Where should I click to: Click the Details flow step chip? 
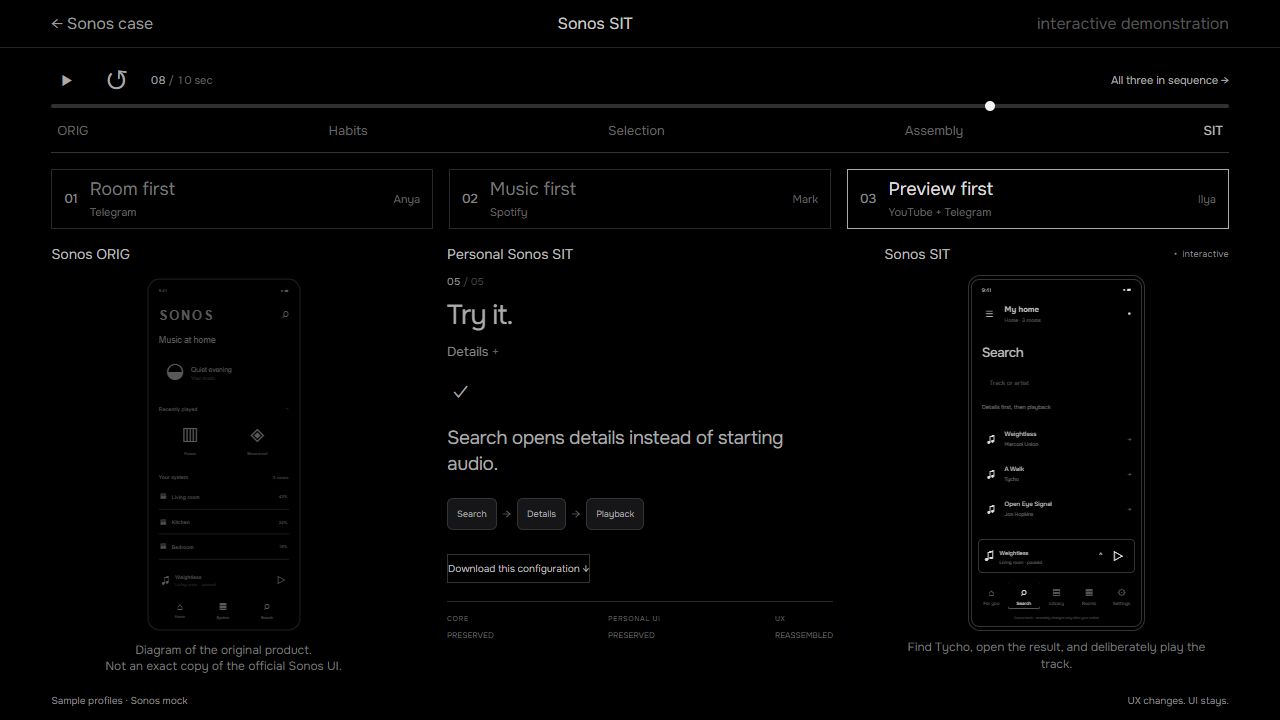541,514
